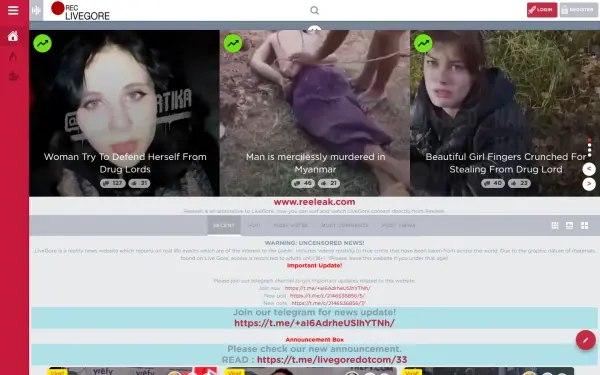The width and height of the screenshot is (600, 375).
Task: Click the red Login button
Action: point(542,10)
